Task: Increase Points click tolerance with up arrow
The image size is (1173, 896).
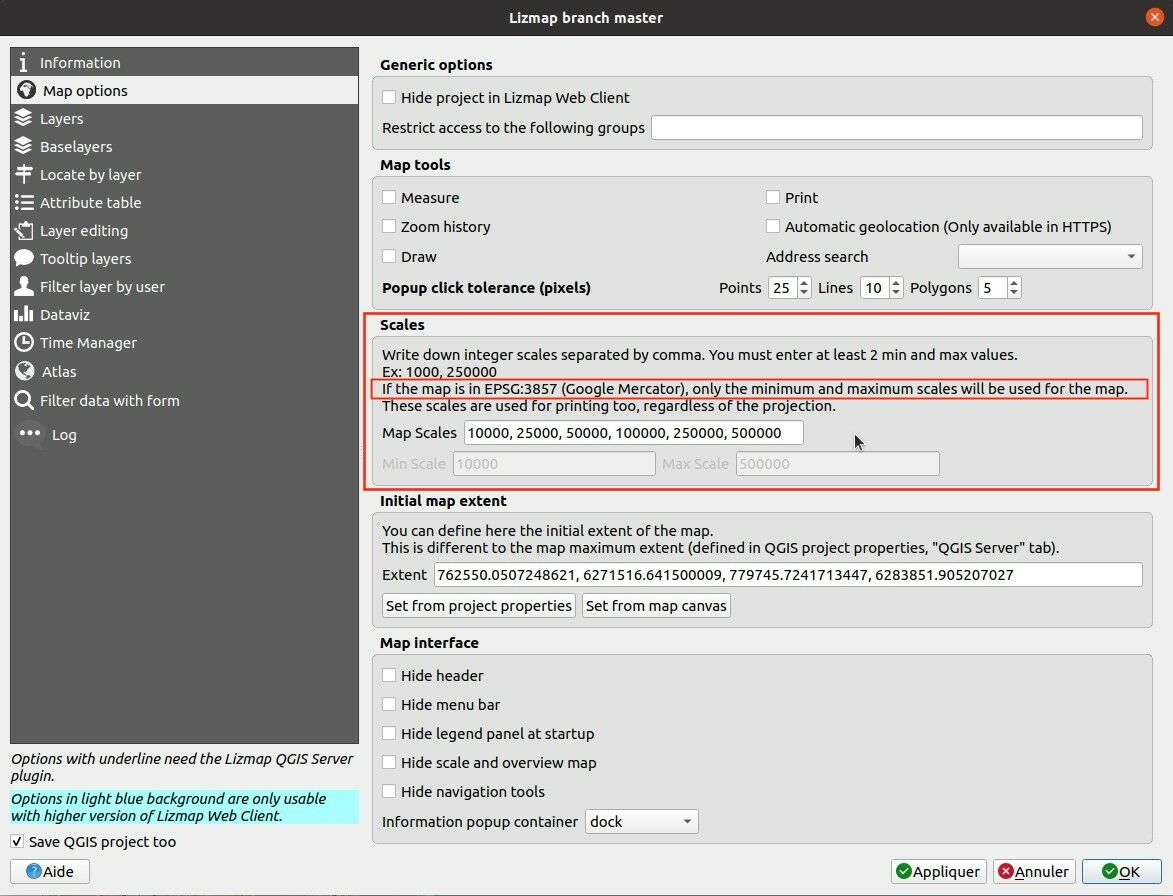Action: [x=806, y=283]
